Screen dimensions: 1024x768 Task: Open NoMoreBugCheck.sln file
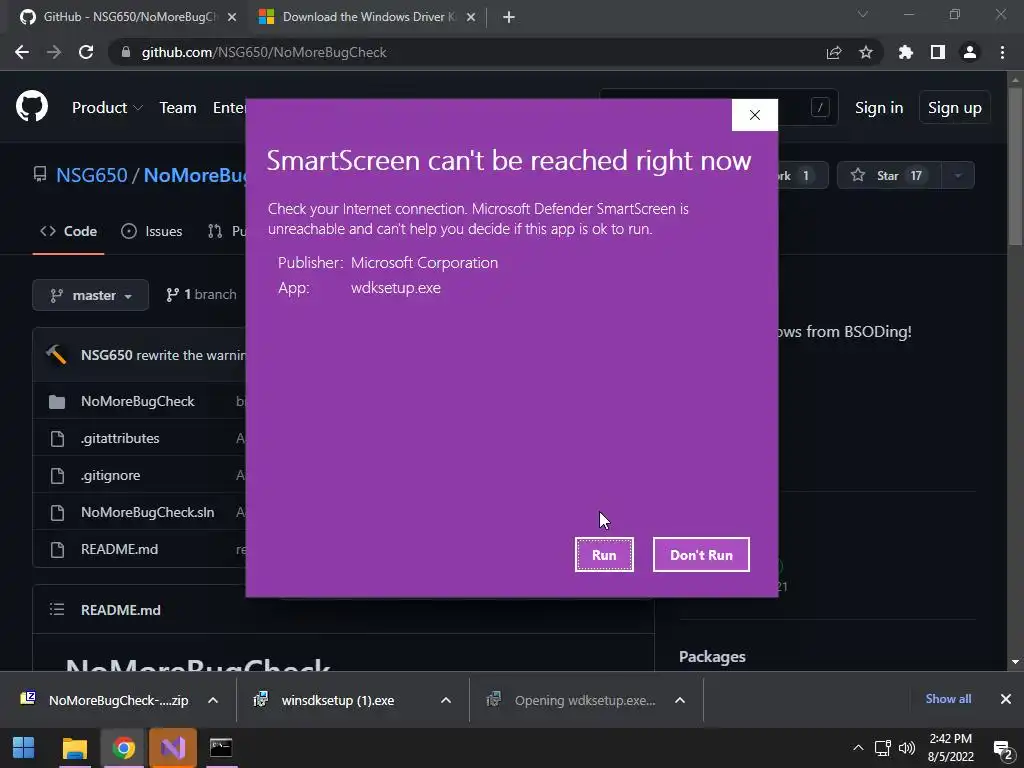pyautogui.click(x=148, y=512)
